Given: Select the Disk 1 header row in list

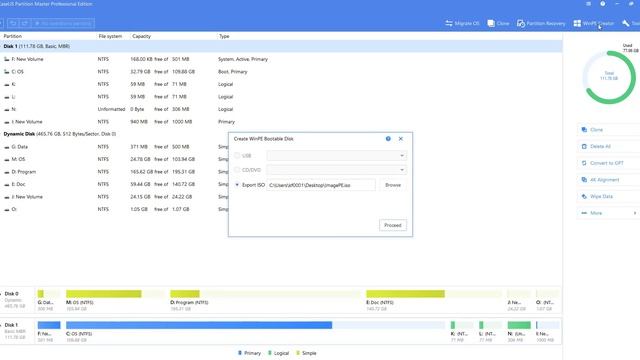Looking at the screenshot, I should click(281, 47).
